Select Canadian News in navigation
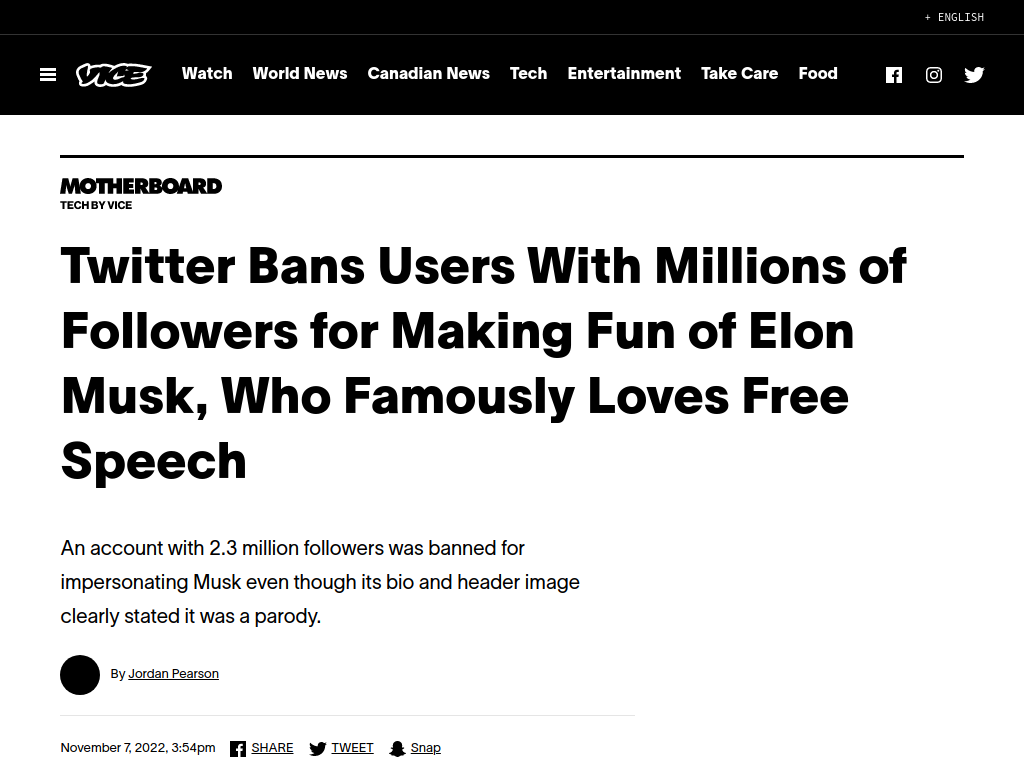 [428, 73]
